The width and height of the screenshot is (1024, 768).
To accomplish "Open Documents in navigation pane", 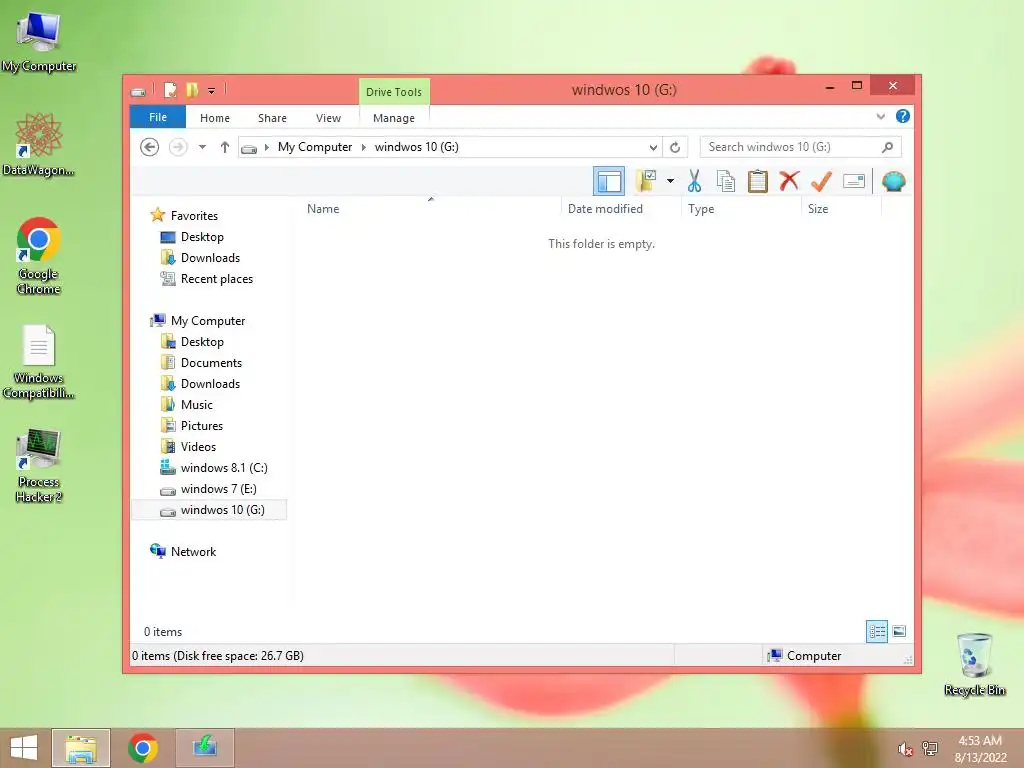I will tap(211, 362).
